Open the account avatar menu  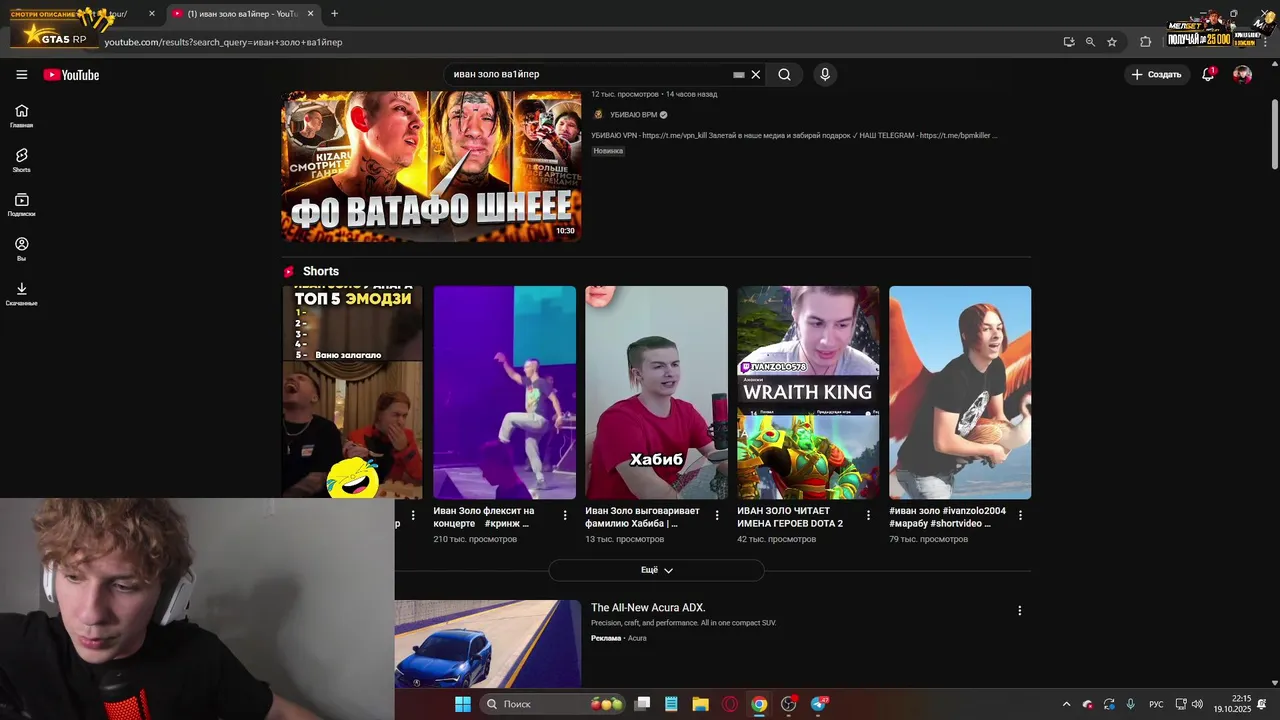pyautogui.click(x=1242, y=75)
